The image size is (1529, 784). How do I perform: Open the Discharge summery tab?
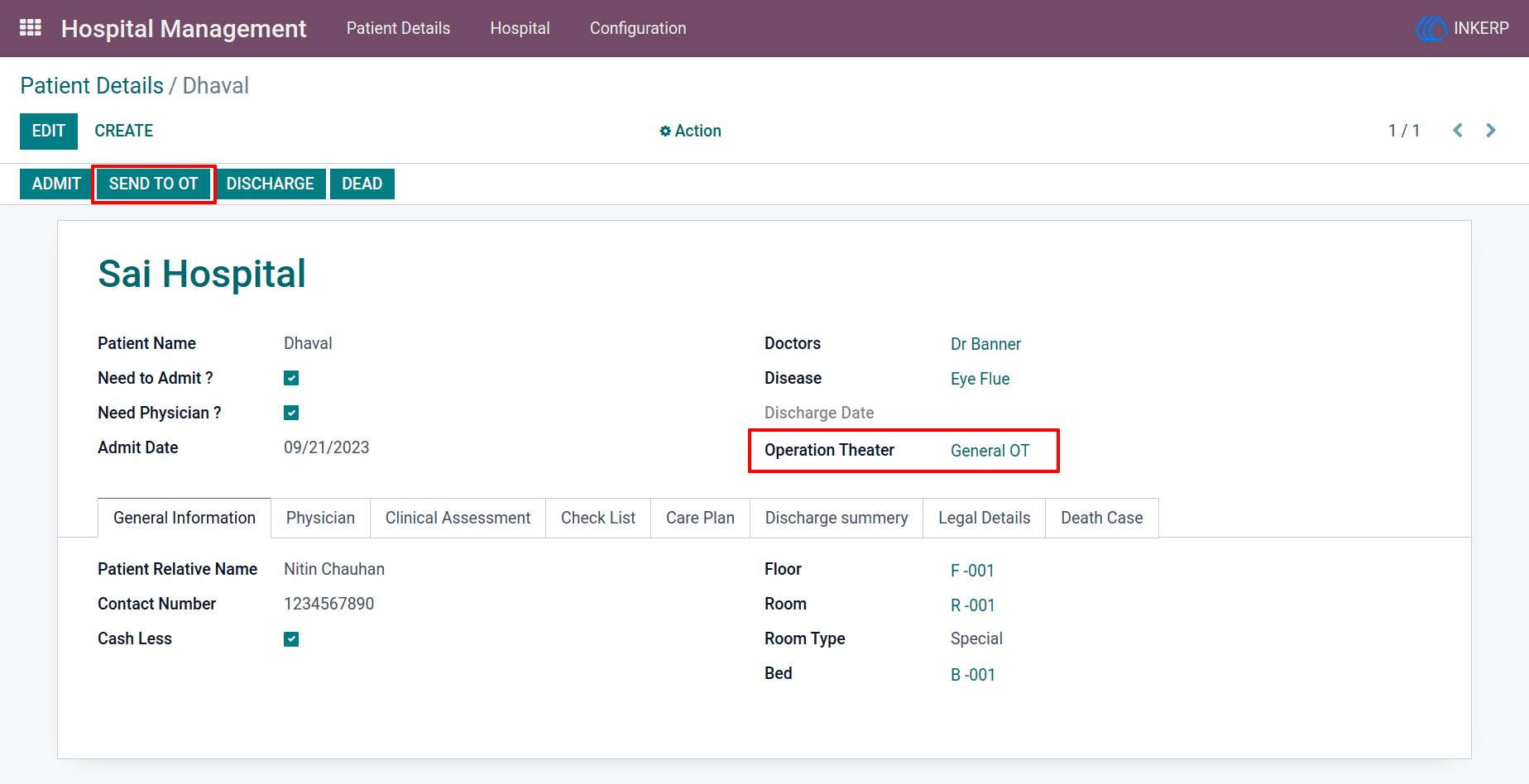coord(836,518)
